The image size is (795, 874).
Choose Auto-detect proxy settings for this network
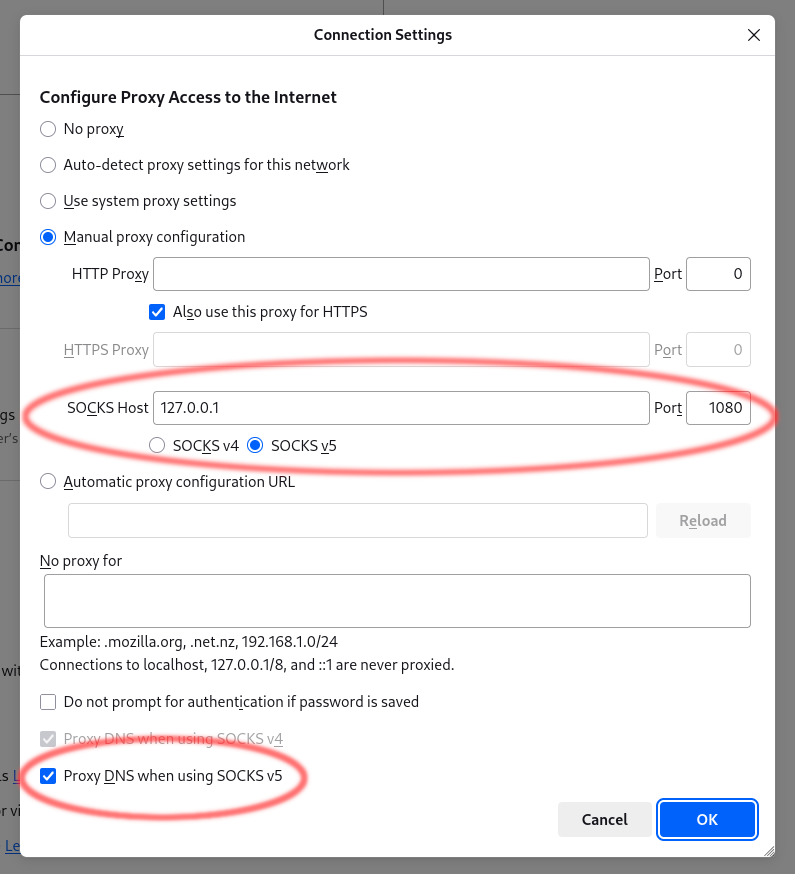[x=47, y=165]
